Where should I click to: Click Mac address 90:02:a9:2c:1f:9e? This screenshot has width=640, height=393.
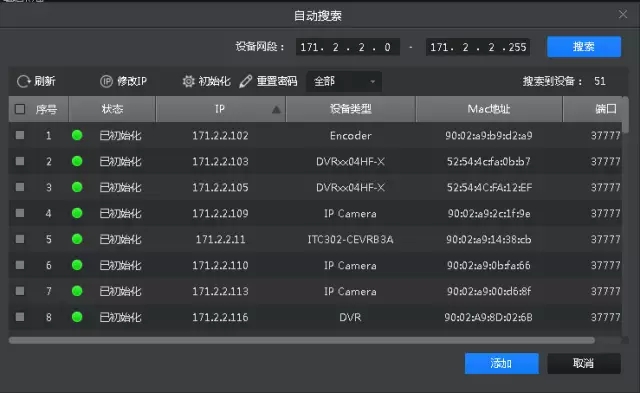(489, 213)
